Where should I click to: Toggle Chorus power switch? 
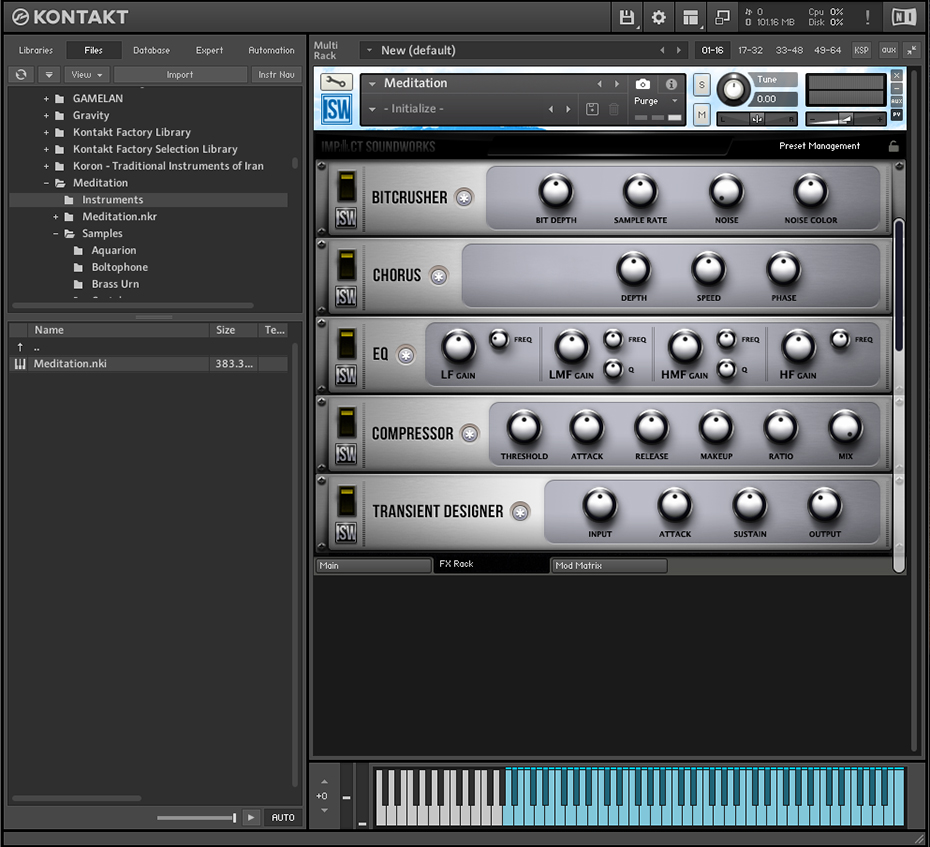coord(346,265)
